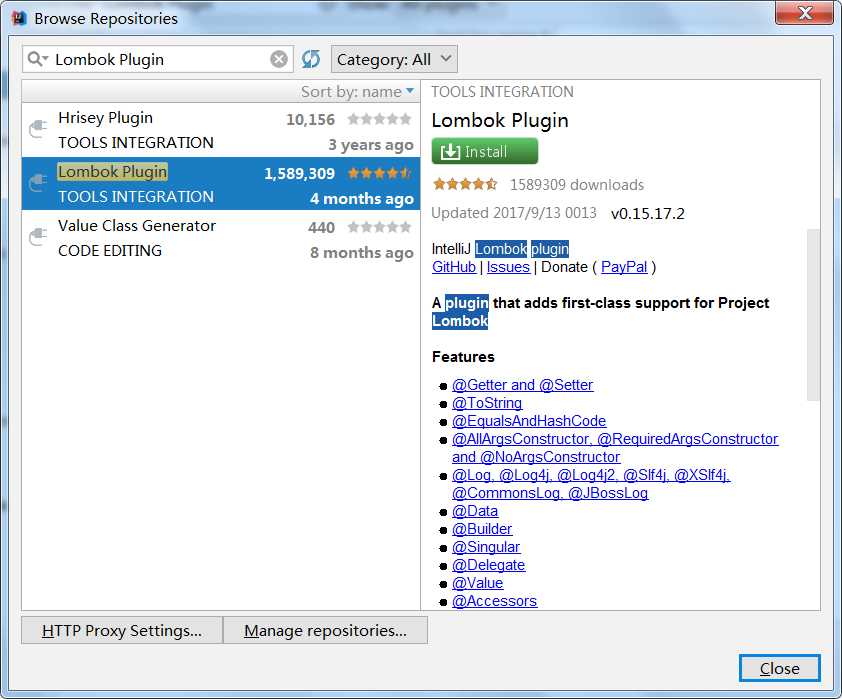The width and height of the screenshot is (842, 699).
Task: Install the Lombok Plugin
Action: tap(484, 151)
